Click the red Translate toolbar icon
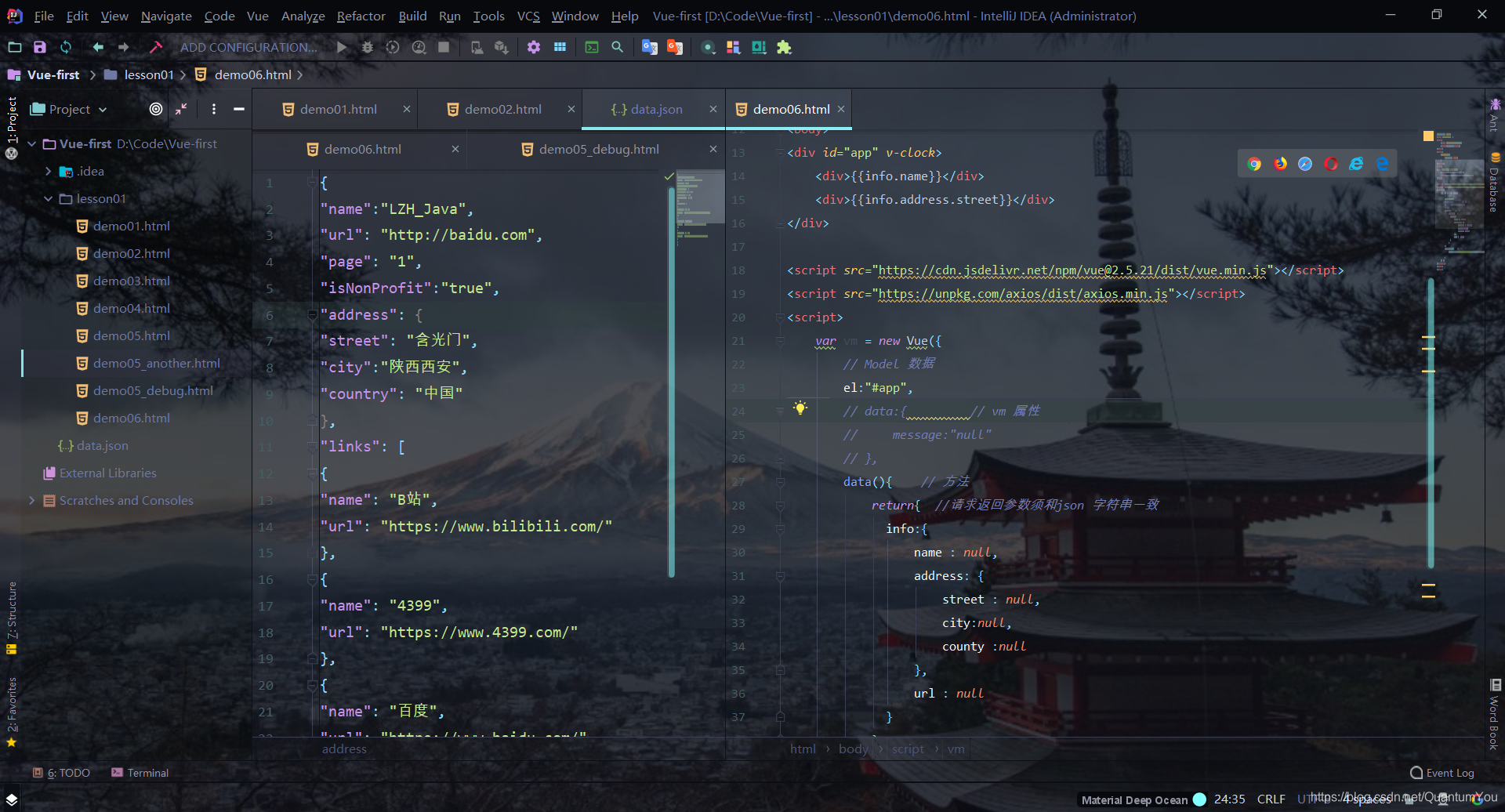The width and height of the screenshot is (1505, 812). [675, 47]
